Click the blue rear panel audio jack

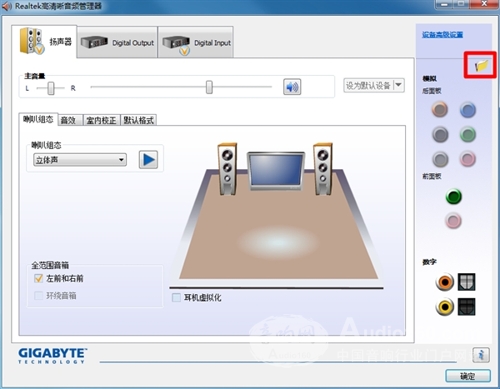pos(468,110)
